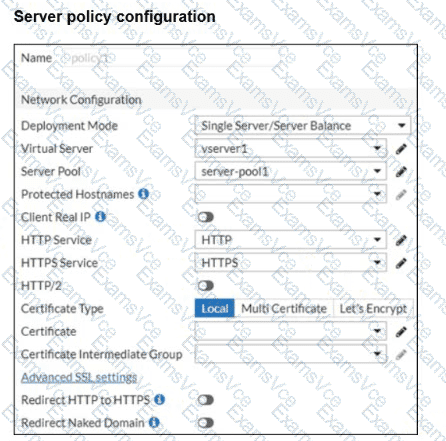The width and height of the screenshot is (446, 441).
Task: Open the Deployment Mode dropdown
Action: (x=303, y=126)
